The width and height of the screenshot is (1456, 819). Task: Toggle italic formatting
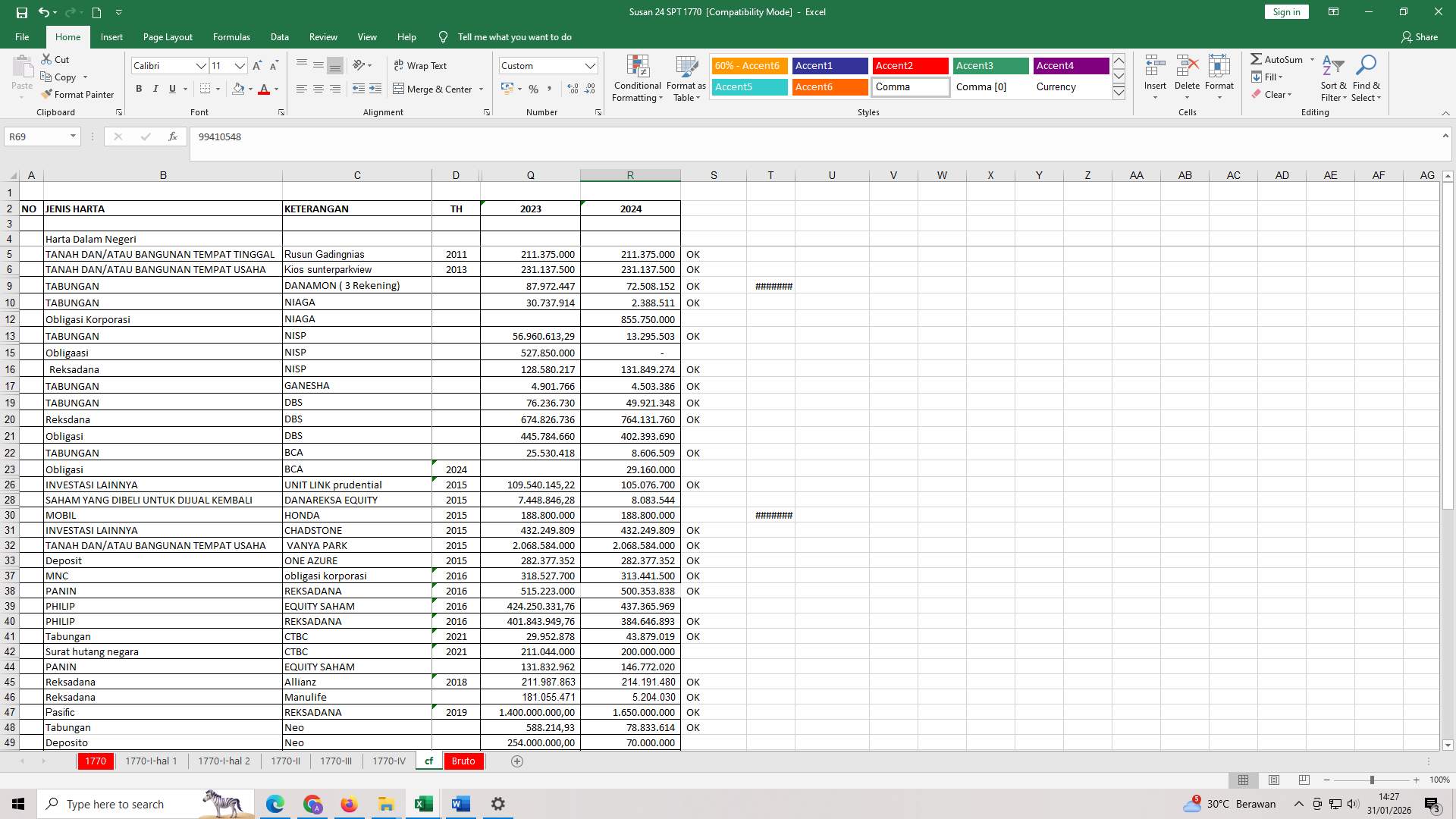pyautogui.click(x=155, y=89)
